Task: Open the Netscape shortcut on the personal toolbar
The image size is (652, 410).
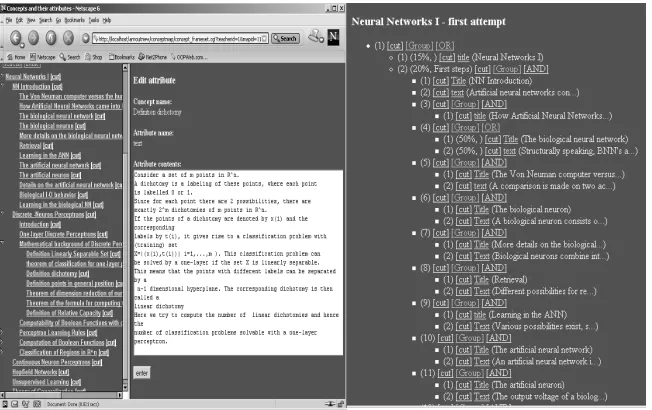Action: tap(42, 57)
